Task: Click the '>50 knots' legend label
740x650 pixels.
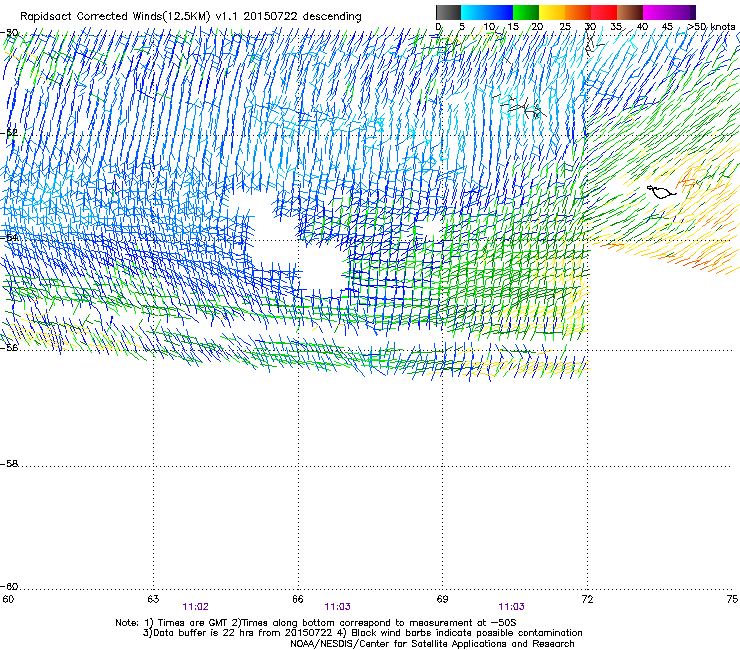Action: click(x=711, y=27)
